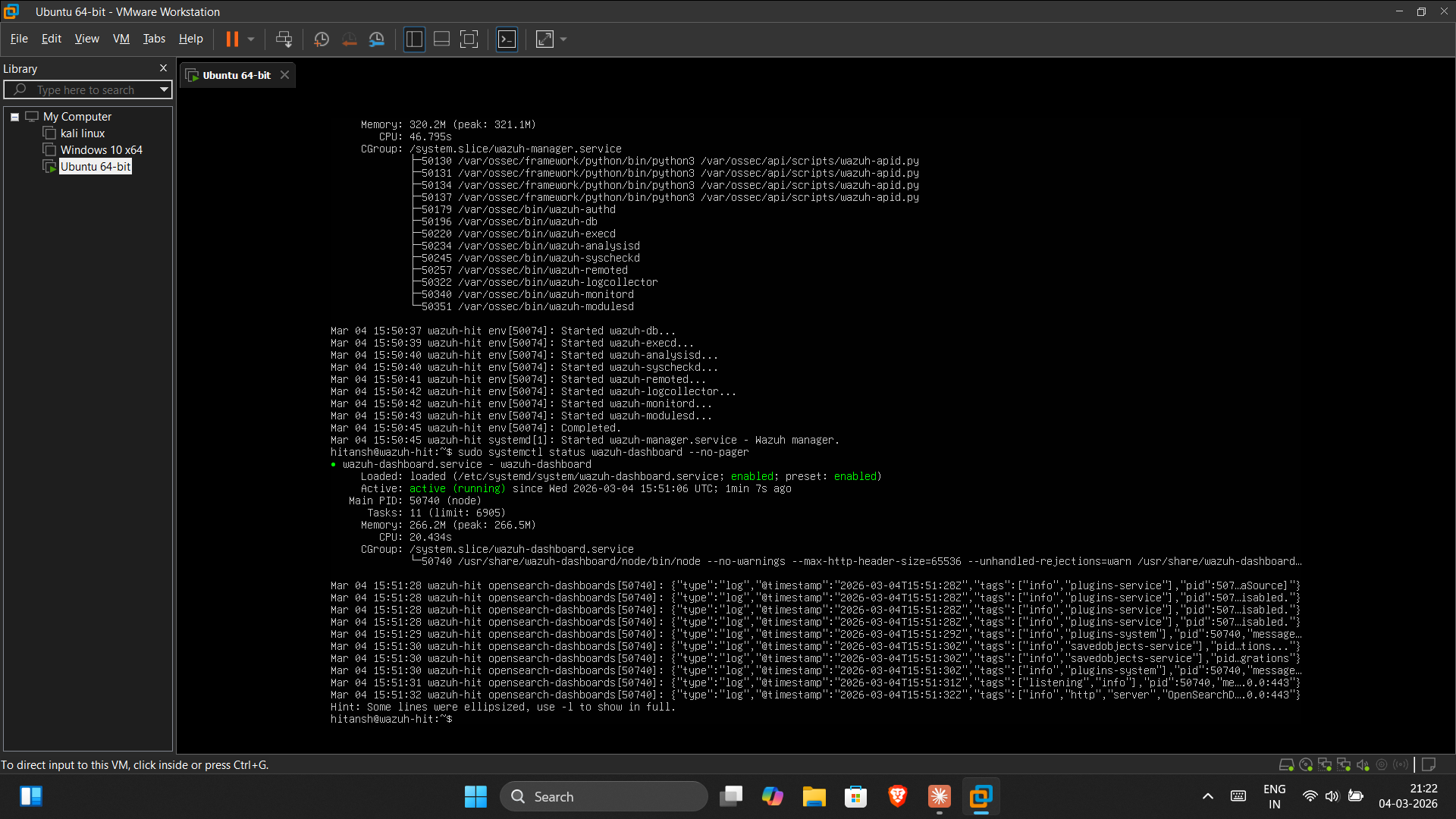Close the Library panel

(x=163, y=68)
